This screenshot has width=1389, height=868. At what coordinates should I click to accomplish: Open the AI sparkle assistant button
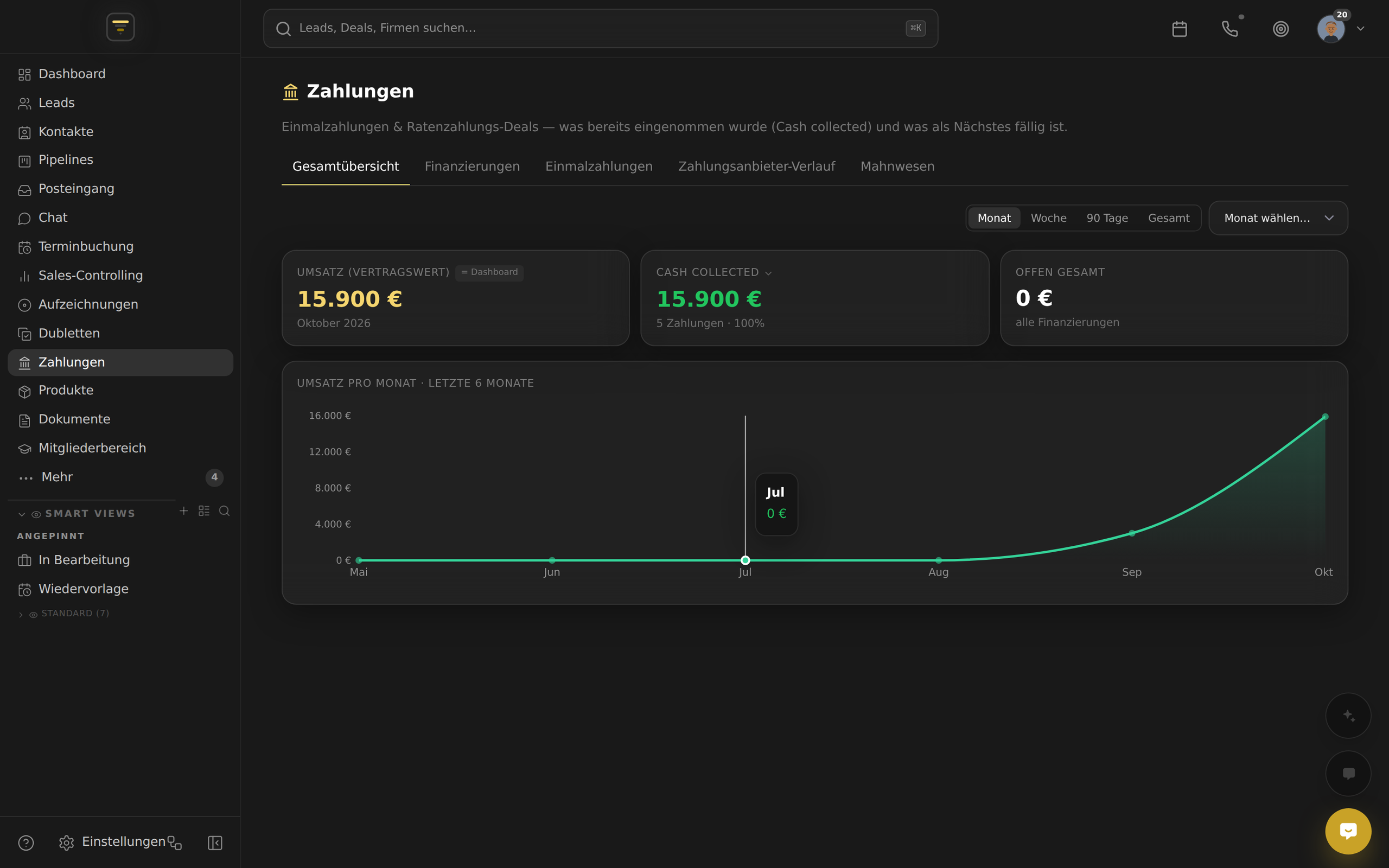[1348, 716]
